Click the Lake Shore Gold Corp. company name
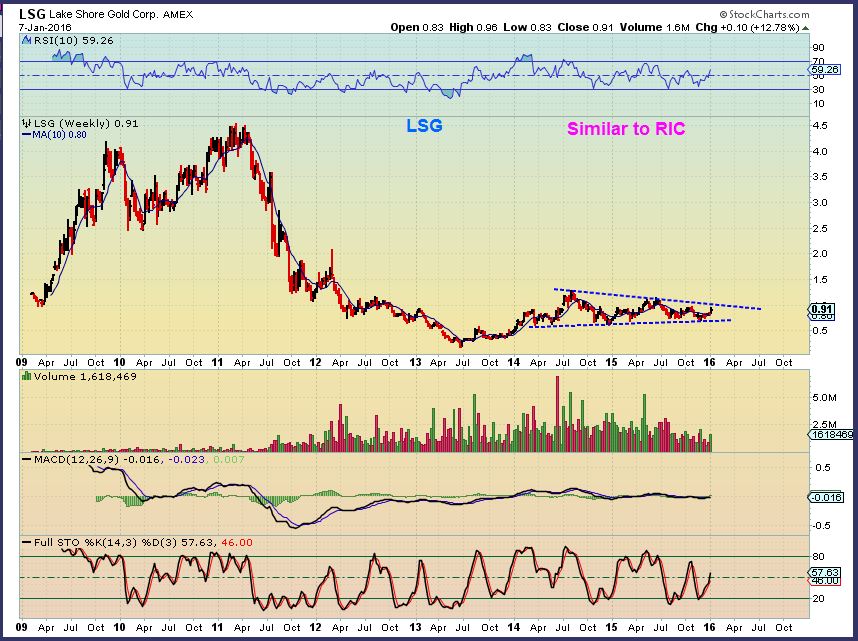The width and height of the screenshot is (858, 641). [x=103, y=15]
